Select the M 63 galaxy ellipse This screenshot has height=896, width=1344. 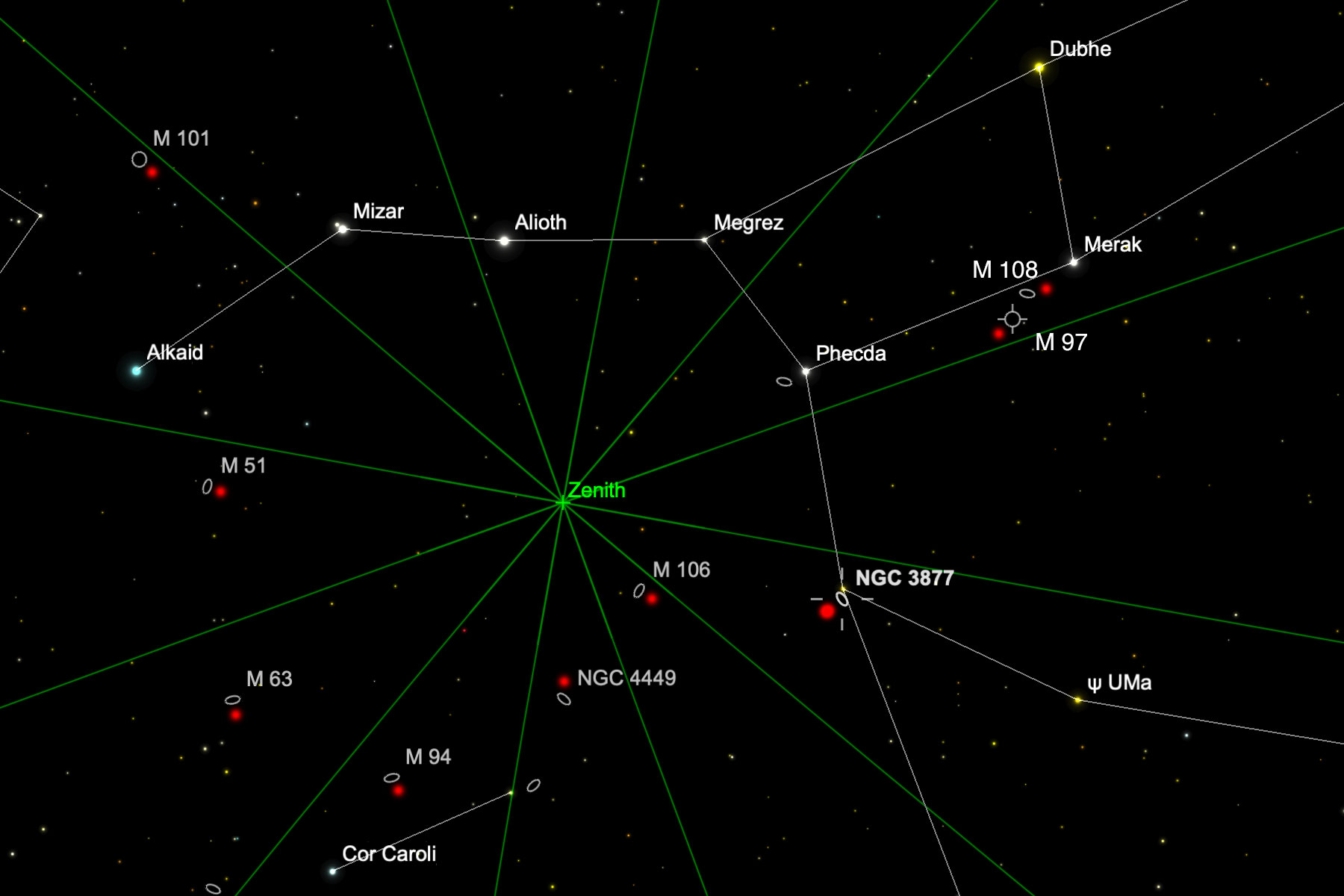pos(233,700)
